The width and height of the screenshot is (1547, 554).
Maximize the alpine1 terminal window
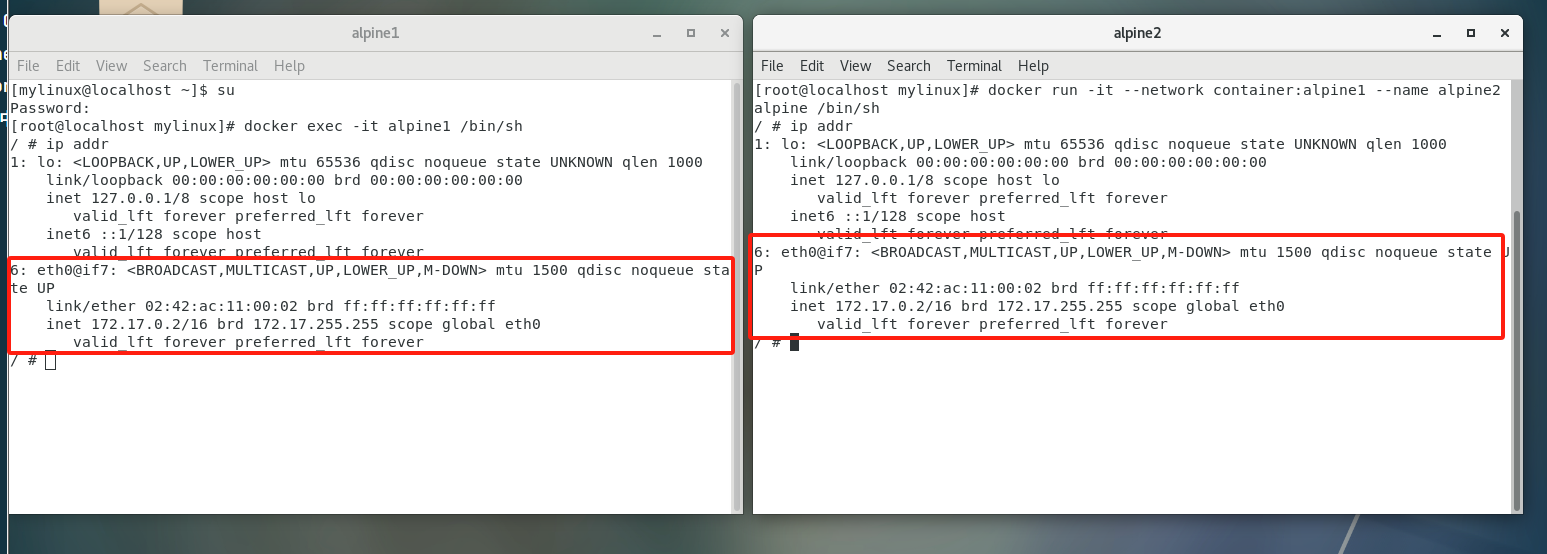point(691,33)
